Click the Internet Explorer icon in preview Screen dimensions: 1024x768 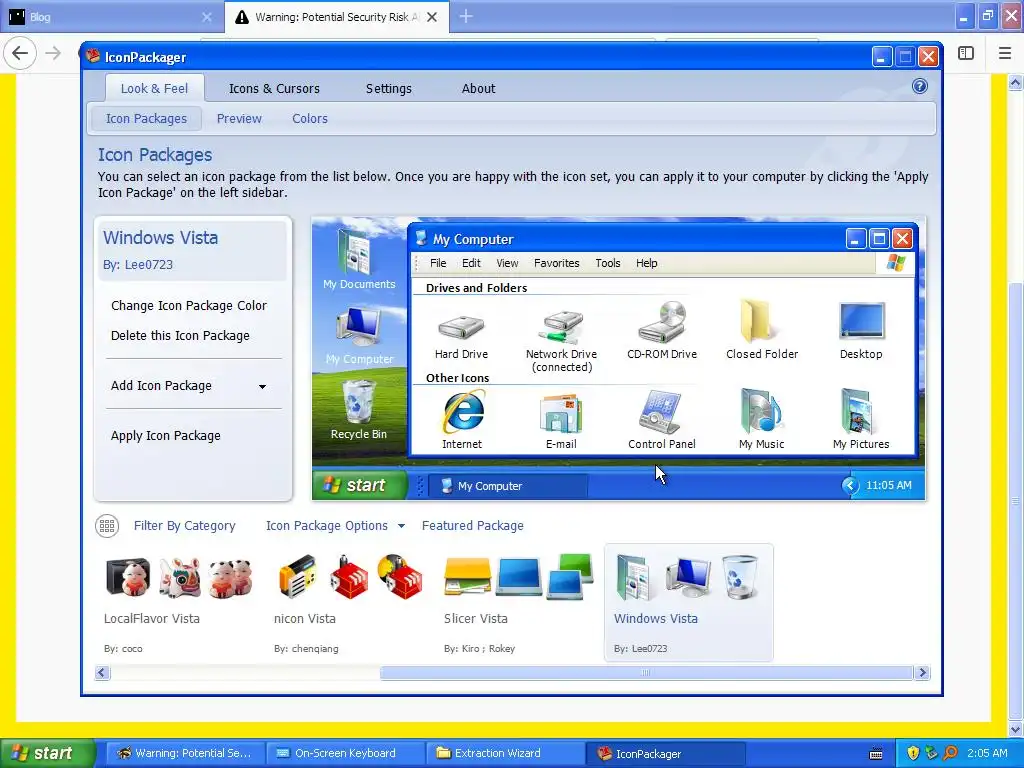[x=463, y=412]
